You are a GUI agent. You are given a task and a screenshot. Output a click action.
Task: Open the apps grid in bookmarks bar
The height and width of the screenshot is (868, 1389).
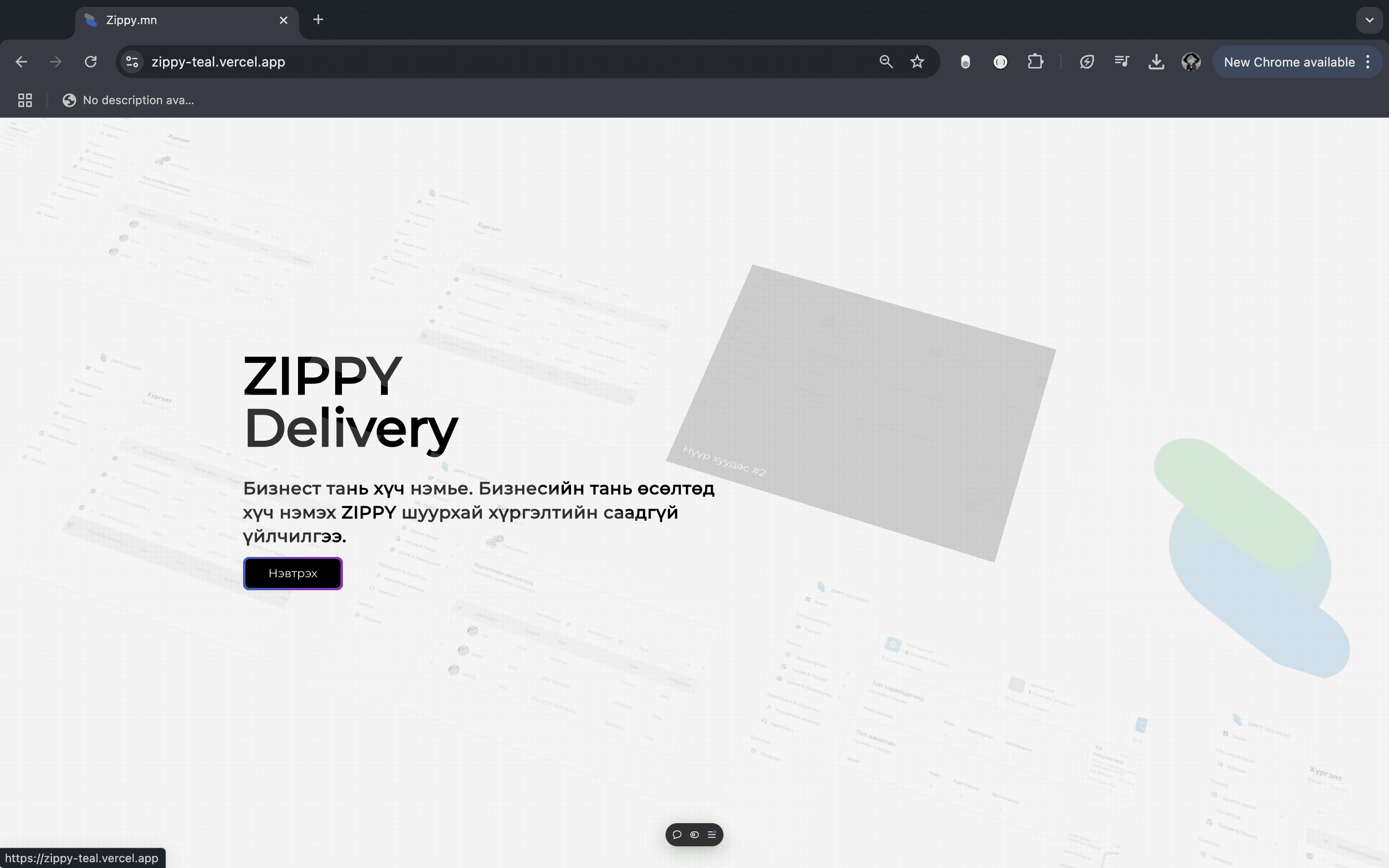25,100
